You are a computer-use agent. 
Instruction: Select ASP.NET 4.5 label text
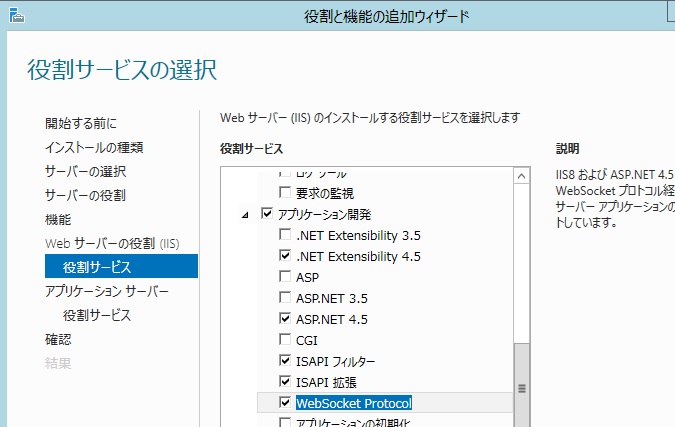click(x=332, y=319)
